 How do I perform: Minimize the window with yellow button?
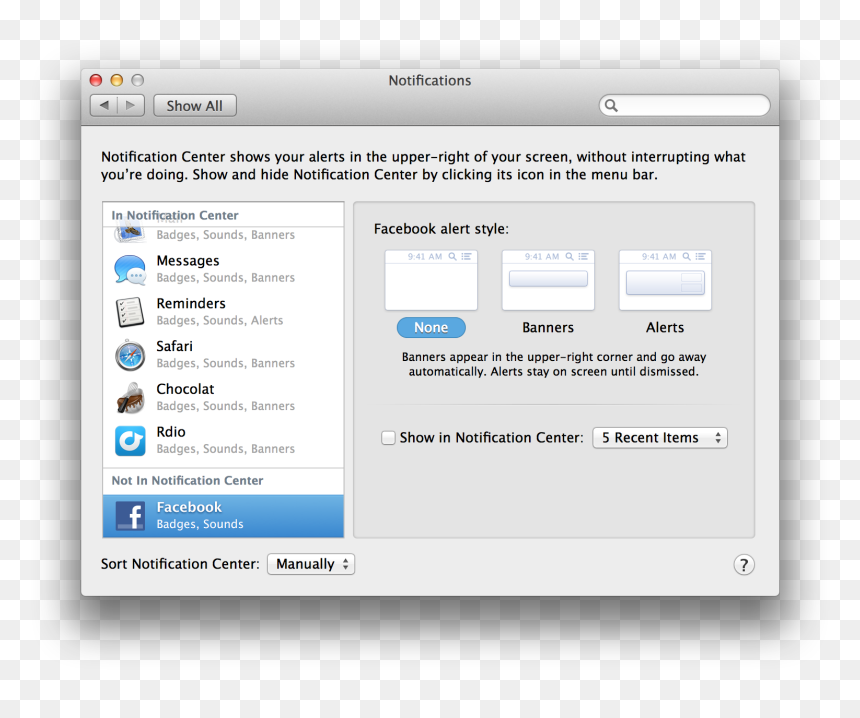click(x=117, y=80)
